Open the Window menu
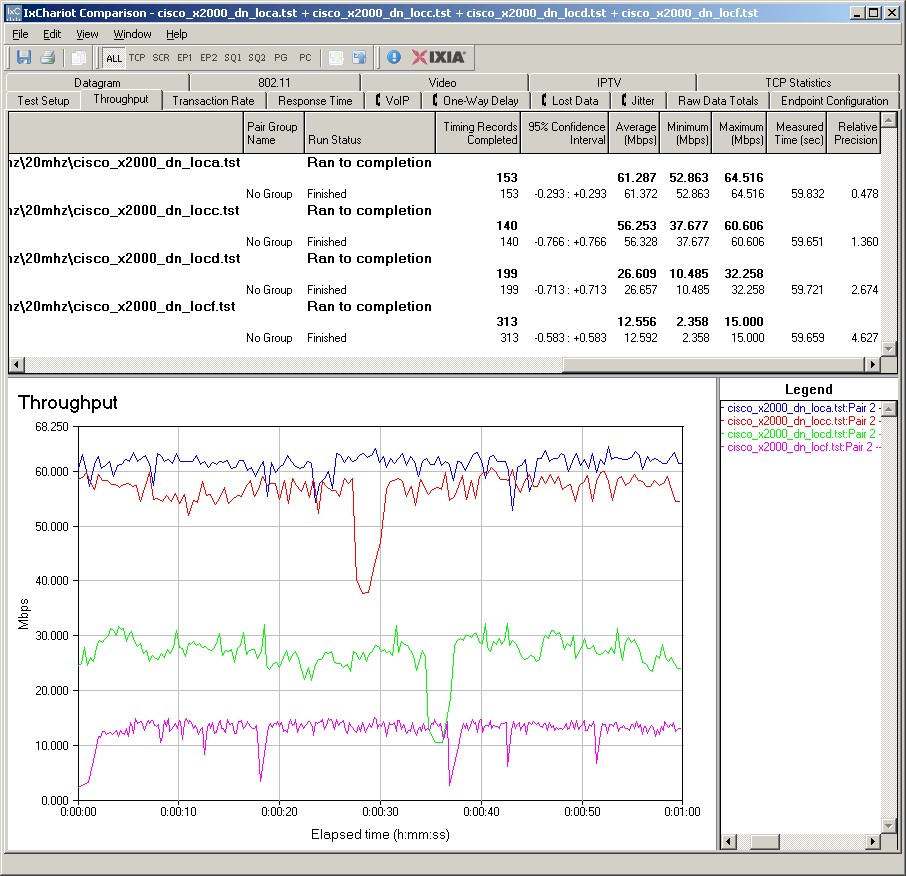The height and width of the screenshot is (876, 906). pos(132,34)
